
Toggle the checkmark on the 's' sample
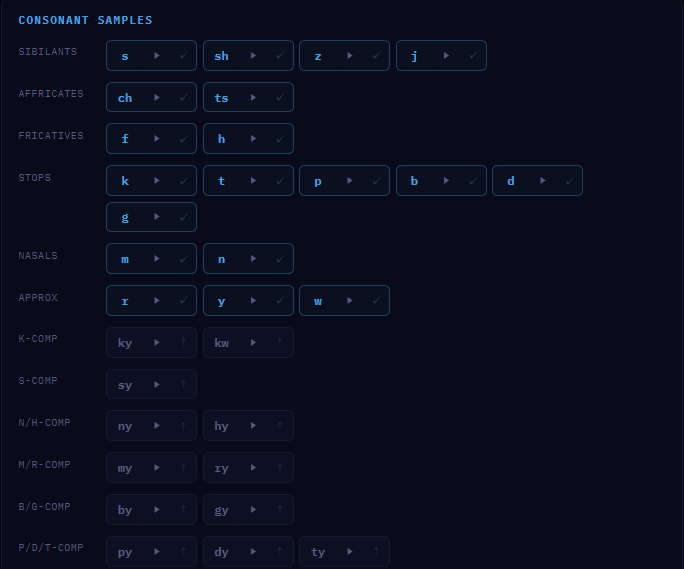(x=184, y=55)
